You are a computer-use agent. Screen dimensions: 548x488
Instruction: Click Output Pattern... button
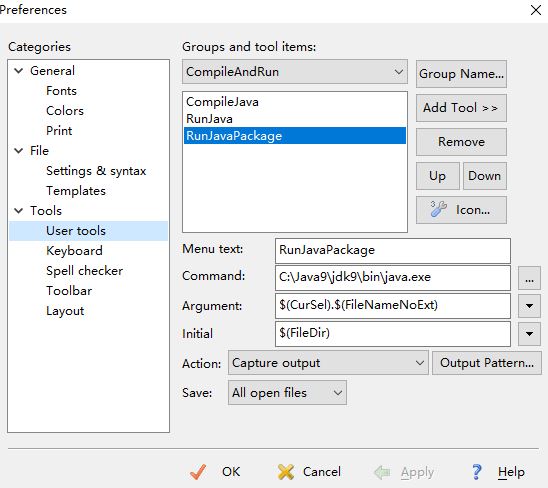[x=487, y=363]
